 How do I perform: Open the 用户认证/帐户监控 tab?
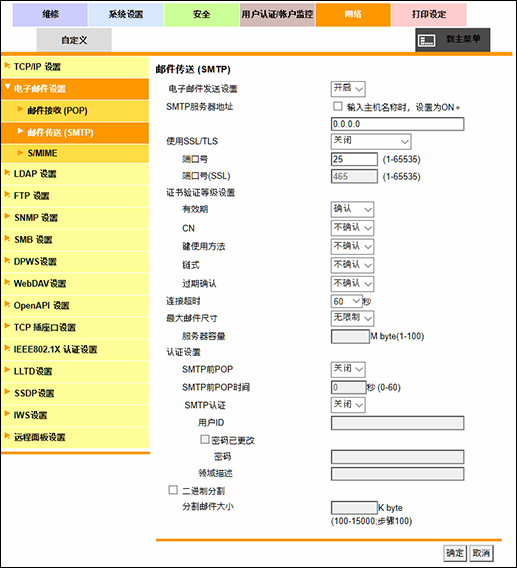(x=277, y=14)
